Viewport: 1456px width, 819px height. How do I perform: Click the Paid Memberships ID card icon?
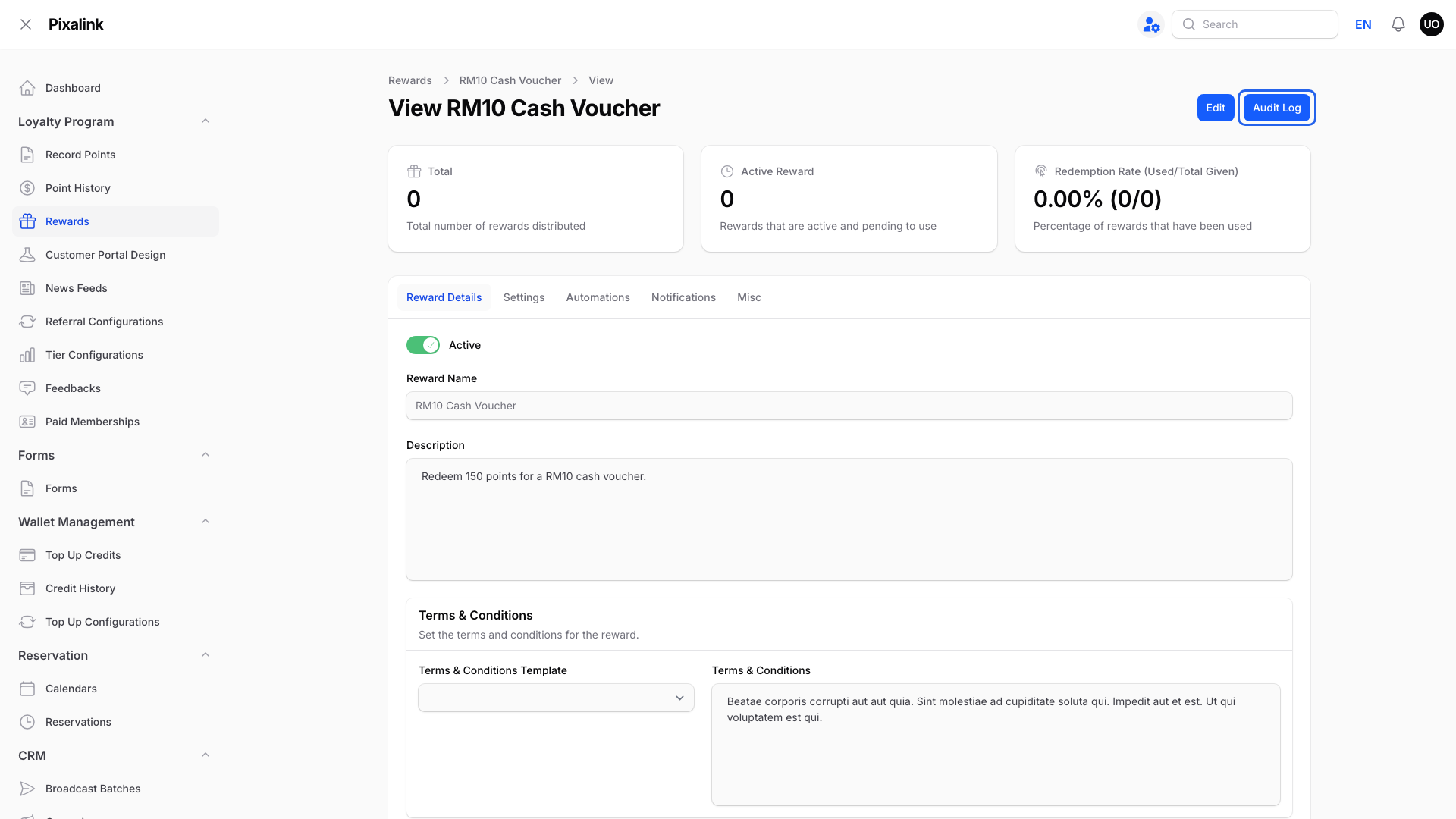click(27, 422)
